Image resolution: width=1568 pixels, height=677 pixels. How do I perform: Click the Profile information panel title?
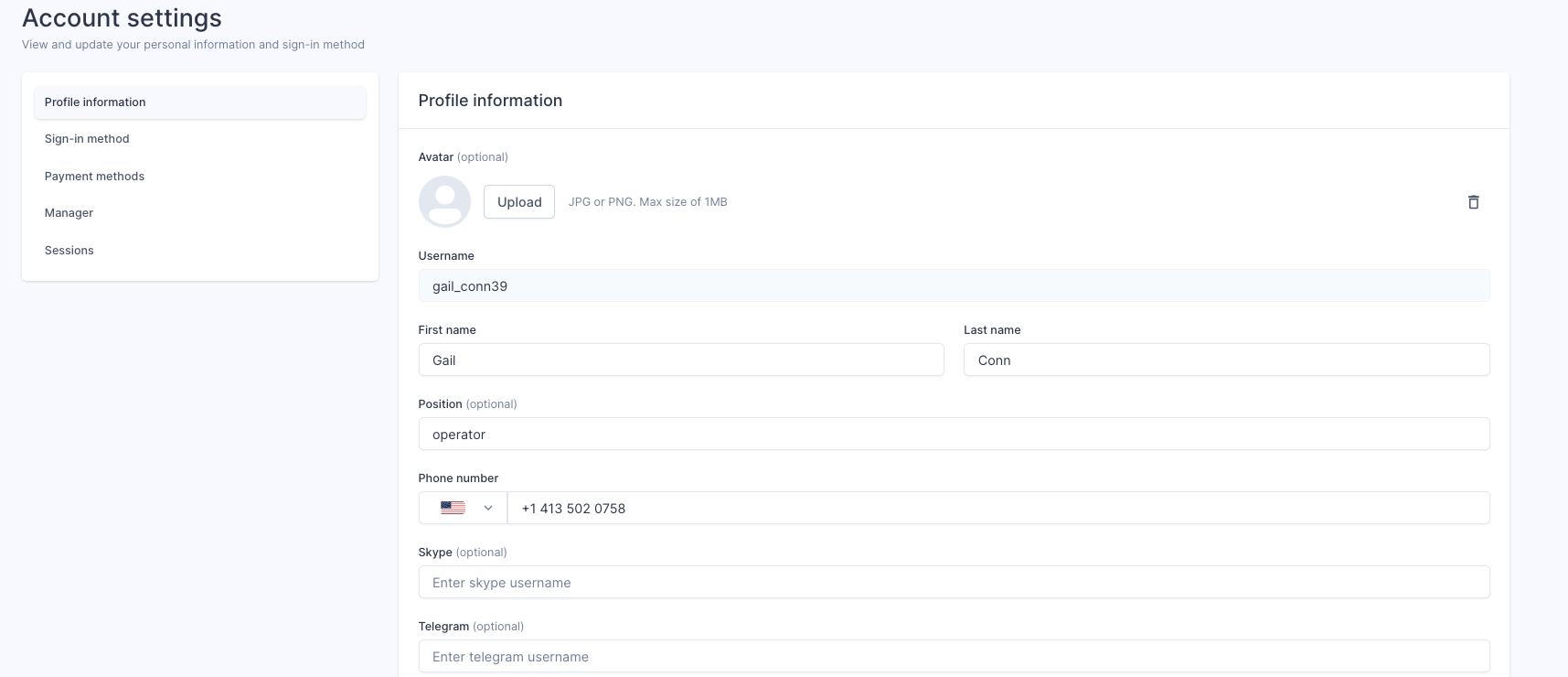click(x=490, y=101)
